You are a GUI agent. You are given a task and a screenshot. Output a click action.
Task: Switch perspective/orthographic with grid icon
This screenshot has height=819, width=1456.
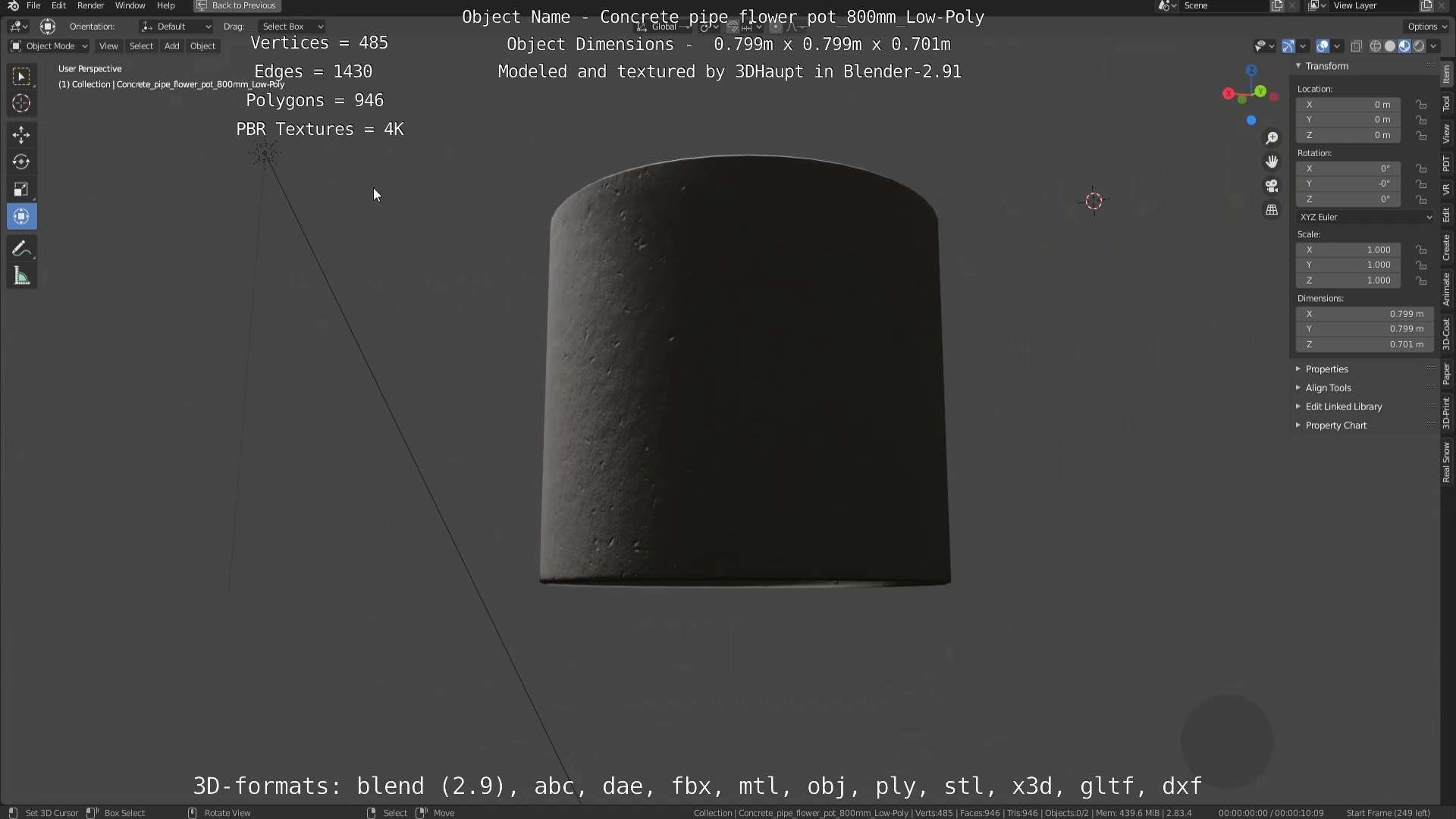coord(1272,209)
